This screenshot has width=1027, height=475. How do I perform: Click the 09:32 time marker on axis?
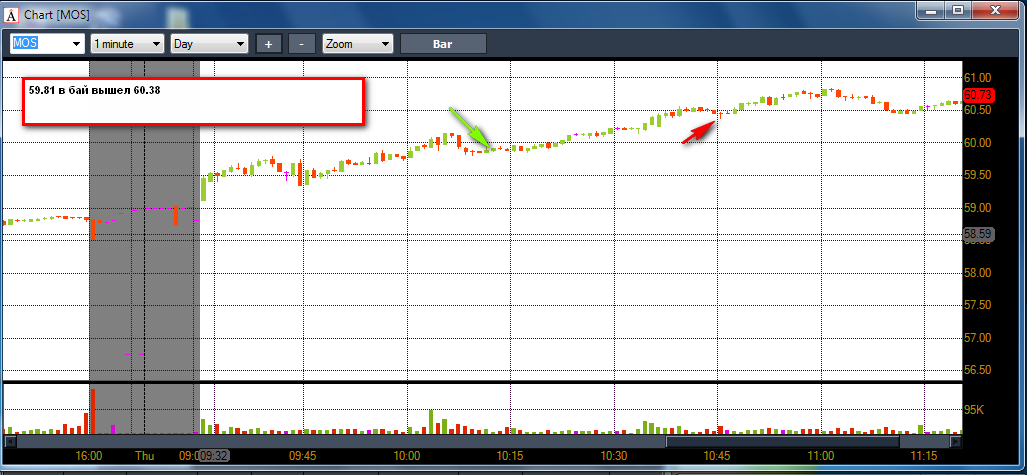pos(214,455)
